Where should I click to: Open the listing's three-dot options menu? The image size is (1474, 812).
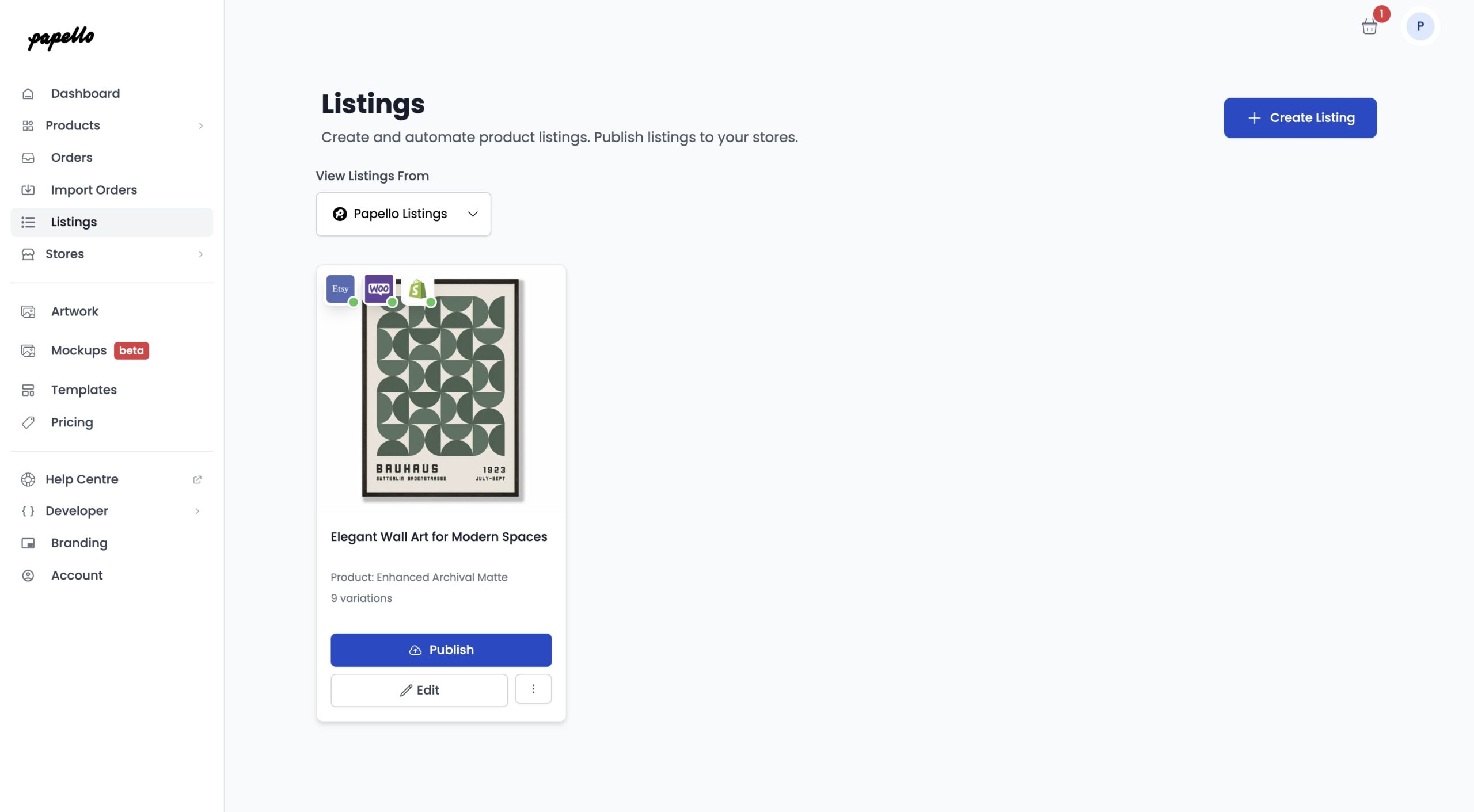533,689
